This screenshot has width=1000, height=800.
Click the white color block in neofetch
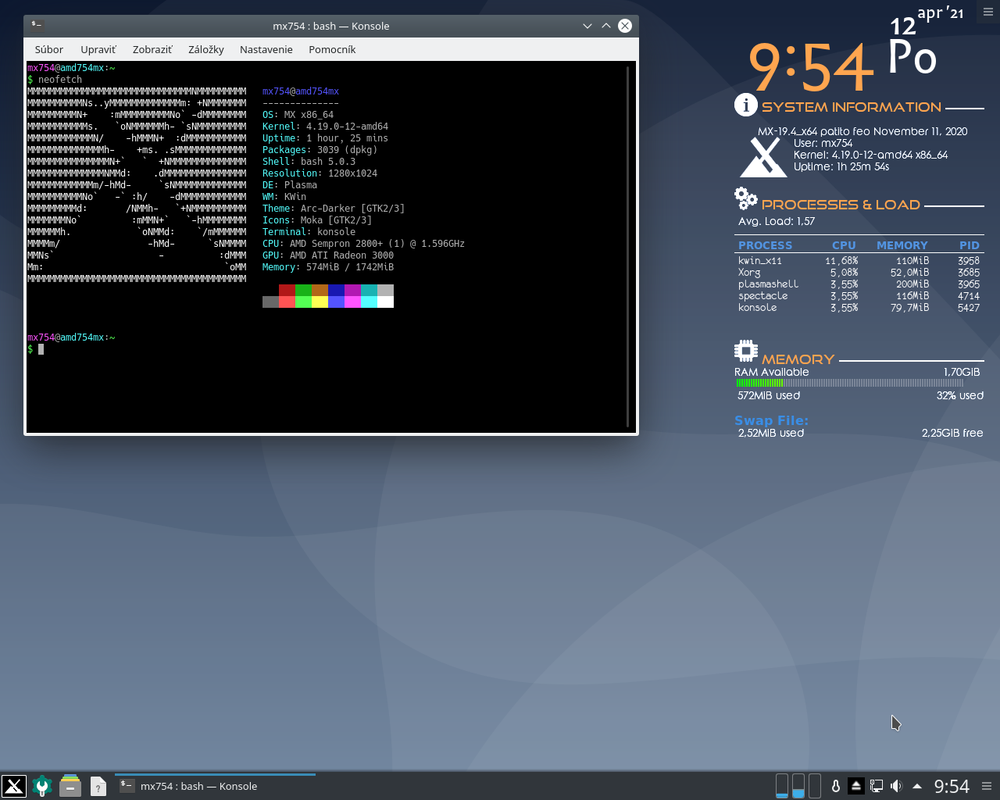point(385,302)
